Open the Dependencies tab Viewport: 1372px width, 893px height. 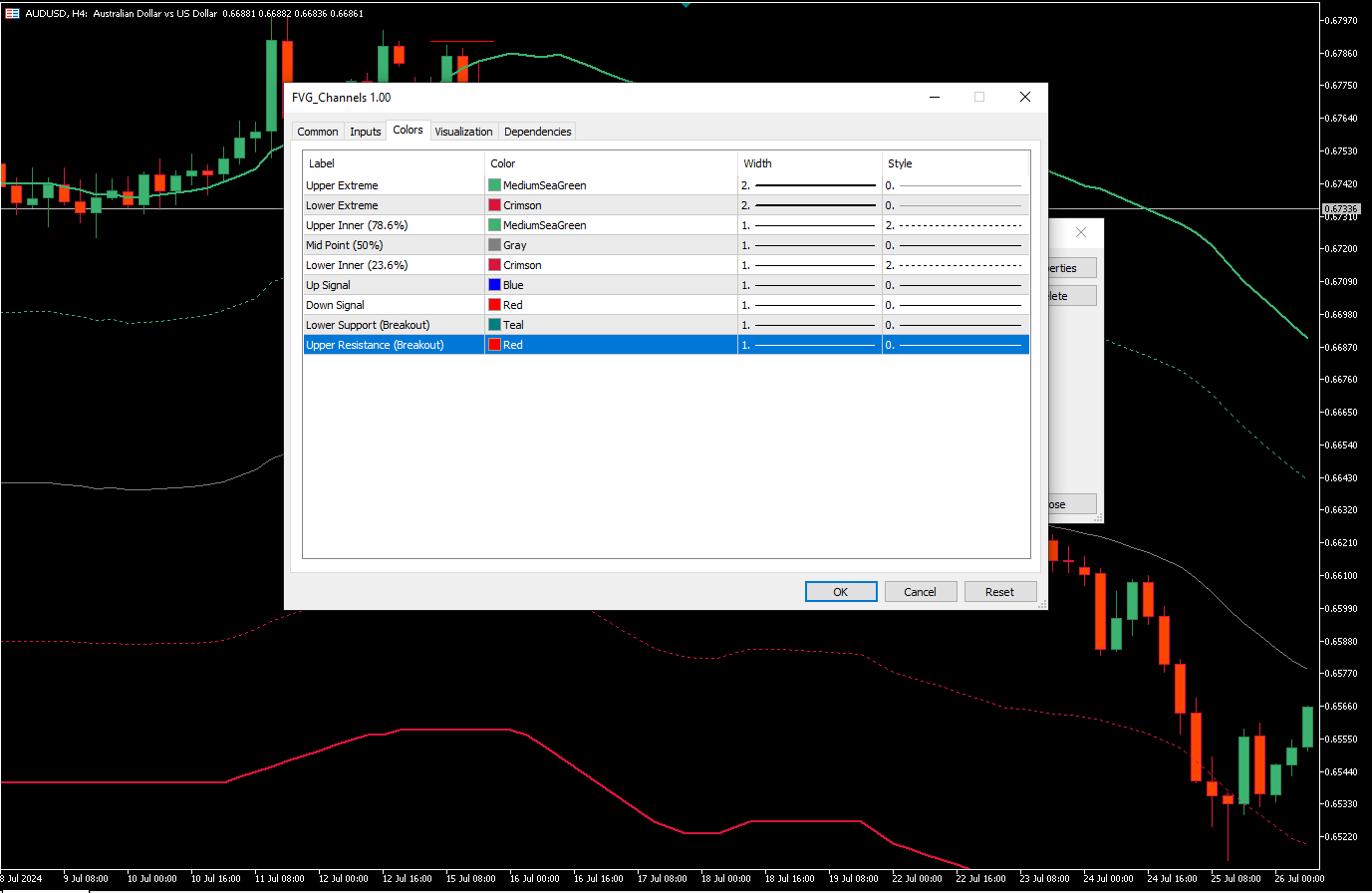[537, 132]
